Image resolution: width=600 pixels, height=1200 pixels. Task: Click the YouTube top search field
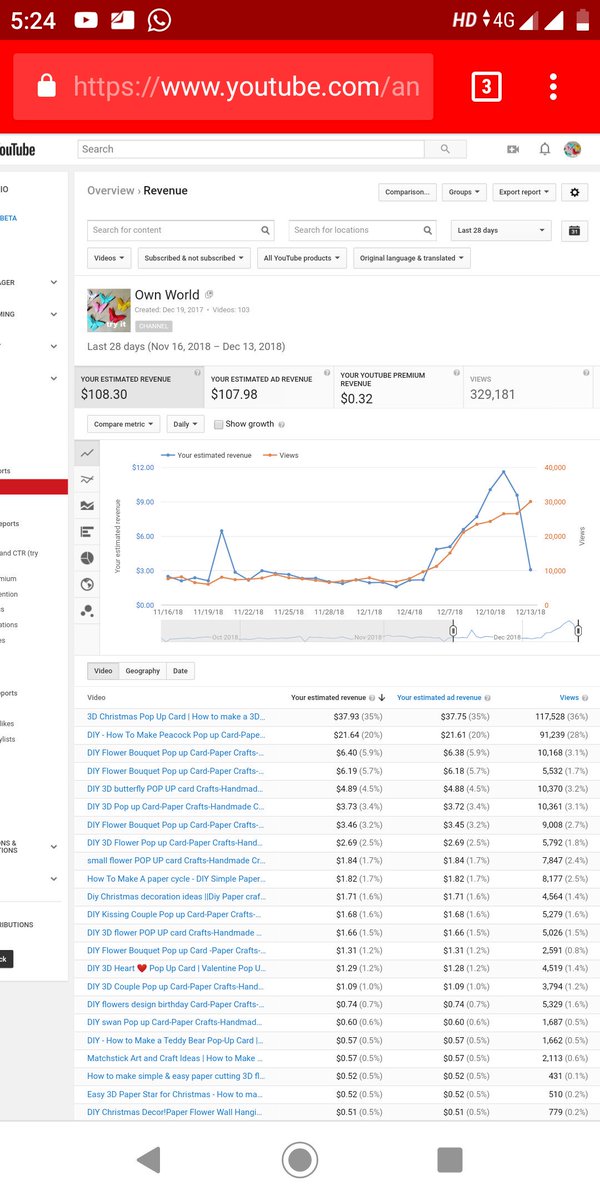[251, 149]
